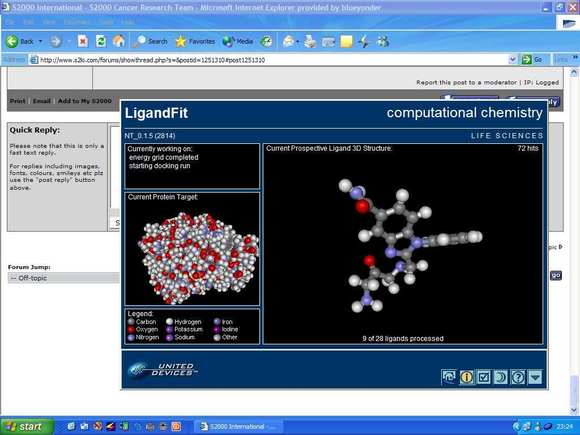This screenshot has width=580, height=435.
Task: Click the Windows flag logo top right
Action: tap(568, 23)
